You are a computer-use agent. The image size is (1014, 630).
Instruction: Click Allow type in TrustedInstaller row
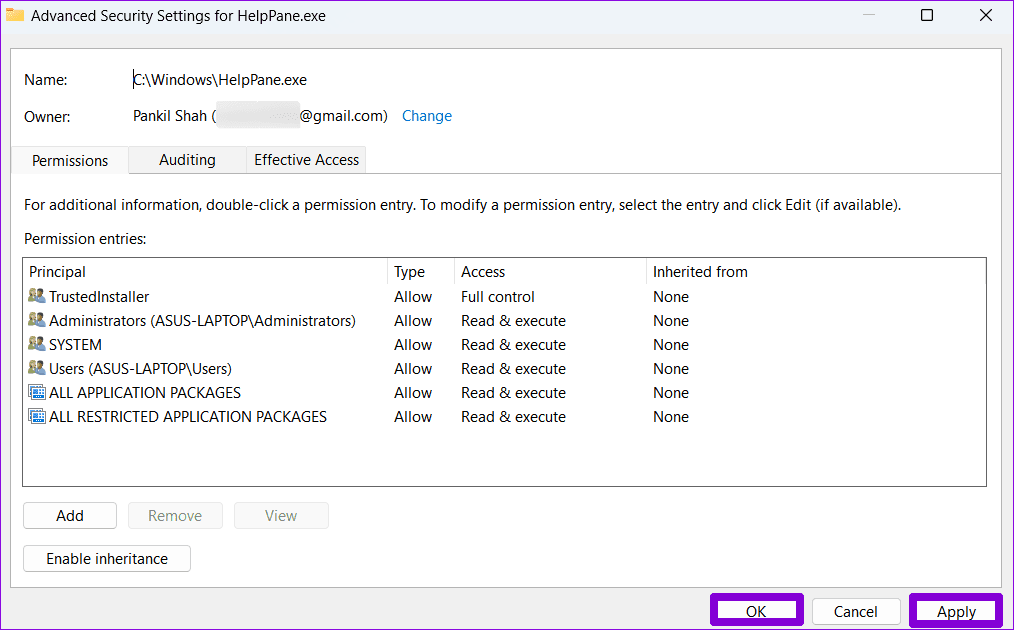click(413, 296)
